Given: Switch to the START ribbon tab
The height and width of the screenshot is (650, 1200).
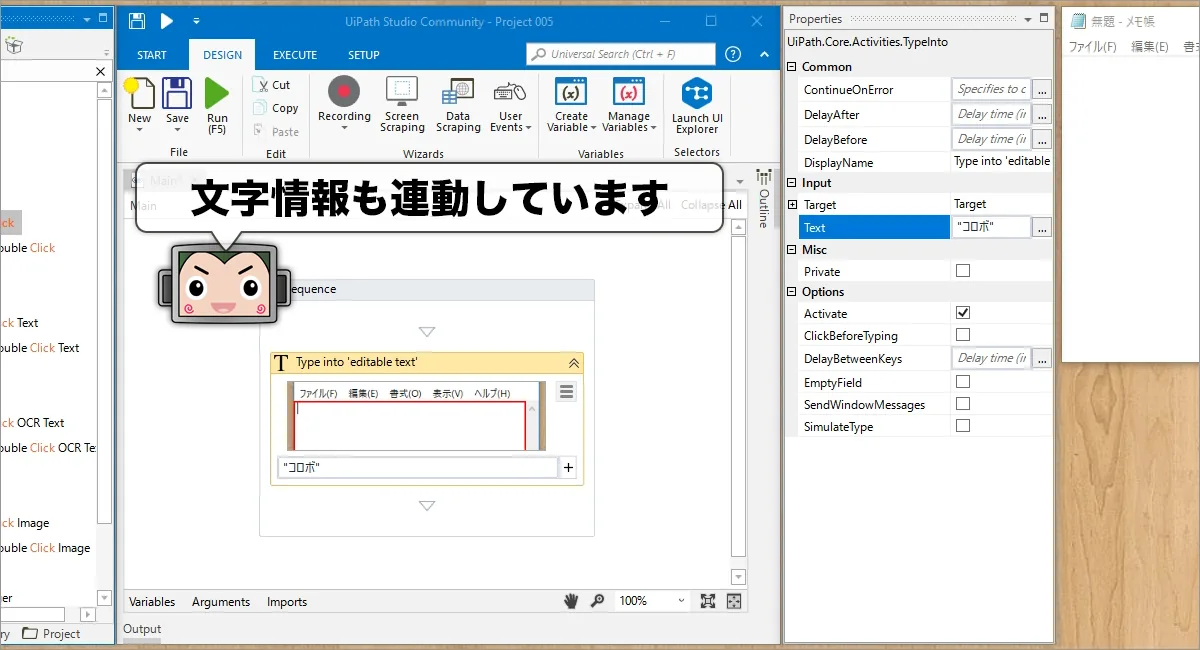Looking at the screenshot, I should pos(152,55).
